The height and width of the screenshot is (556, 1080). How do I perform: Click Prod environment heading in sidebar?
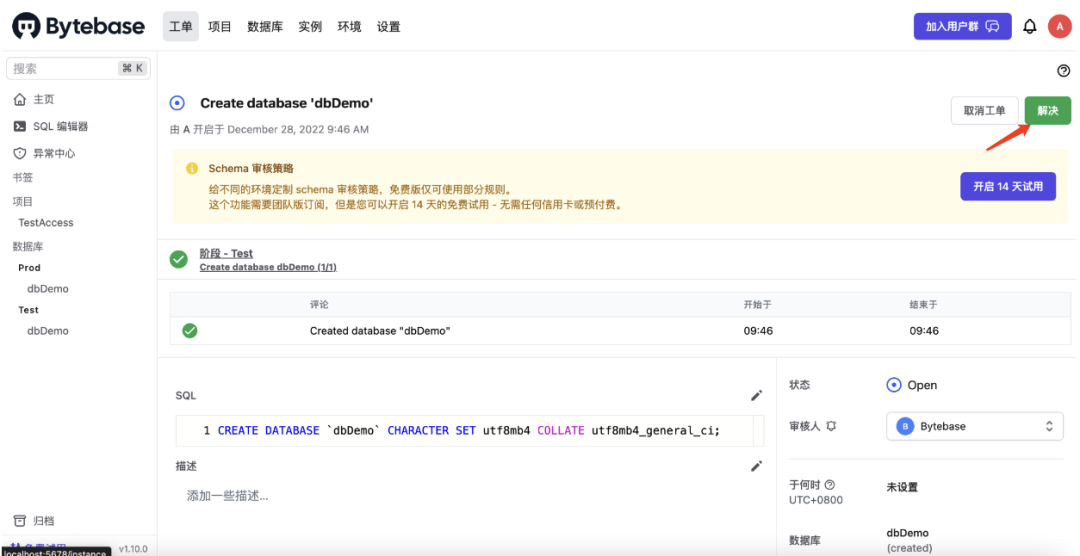click(29, 267)
